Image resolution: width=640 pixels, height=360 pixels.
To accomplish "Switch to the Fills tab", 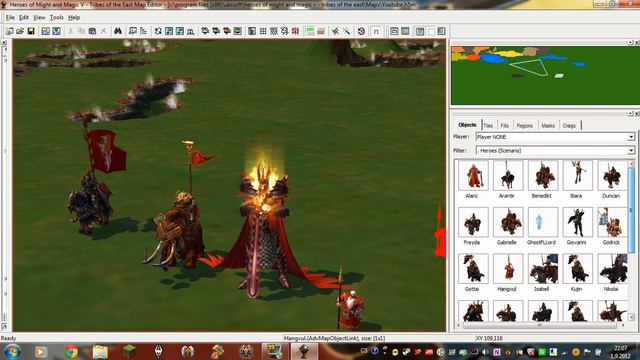I will click(504, 126).
